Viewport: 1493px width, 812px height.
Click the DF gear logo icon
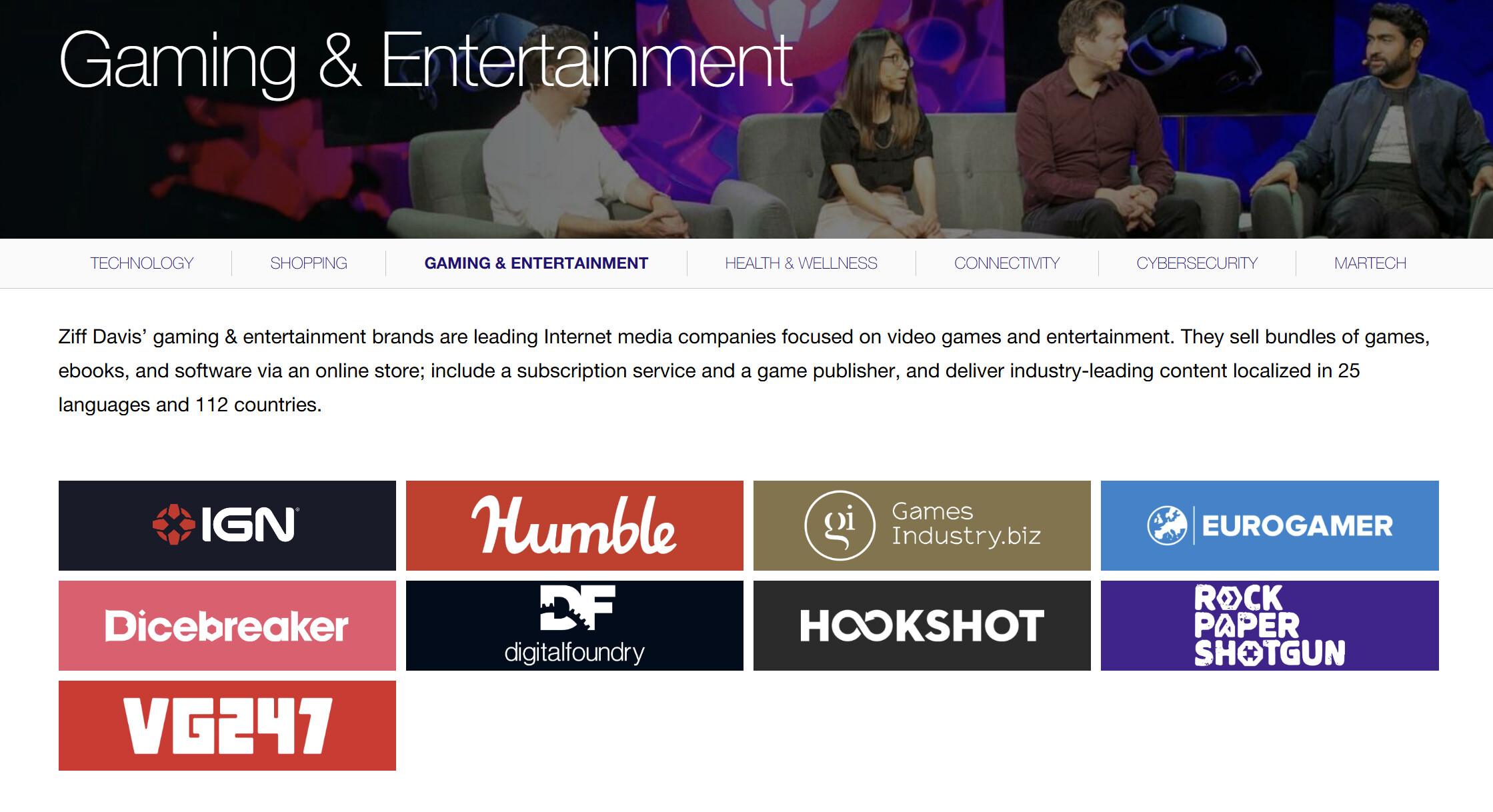tap(577, 607)
